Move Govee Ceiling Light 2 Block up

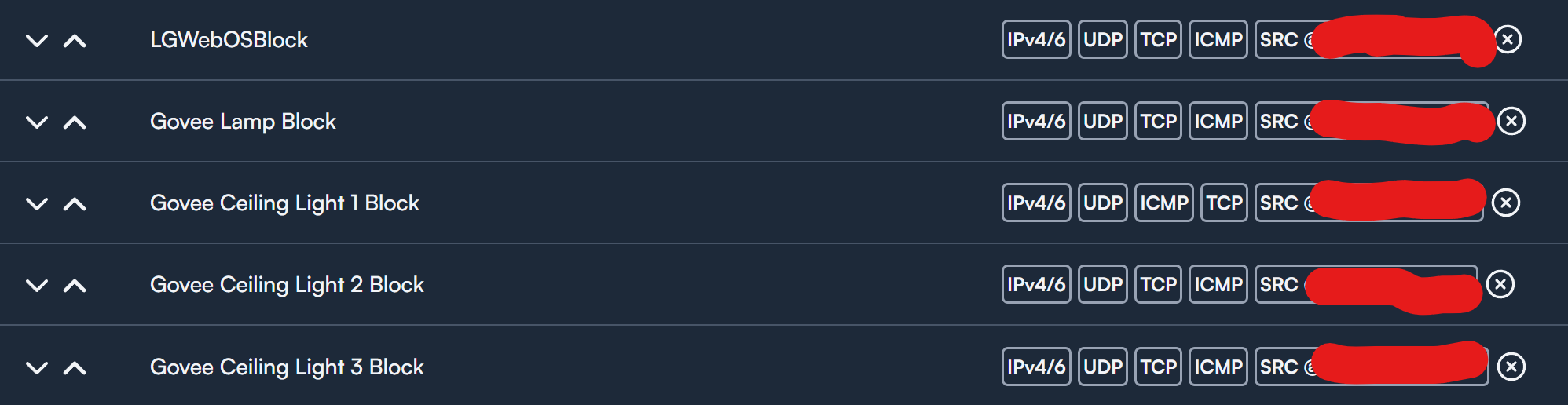click(75, 286)
